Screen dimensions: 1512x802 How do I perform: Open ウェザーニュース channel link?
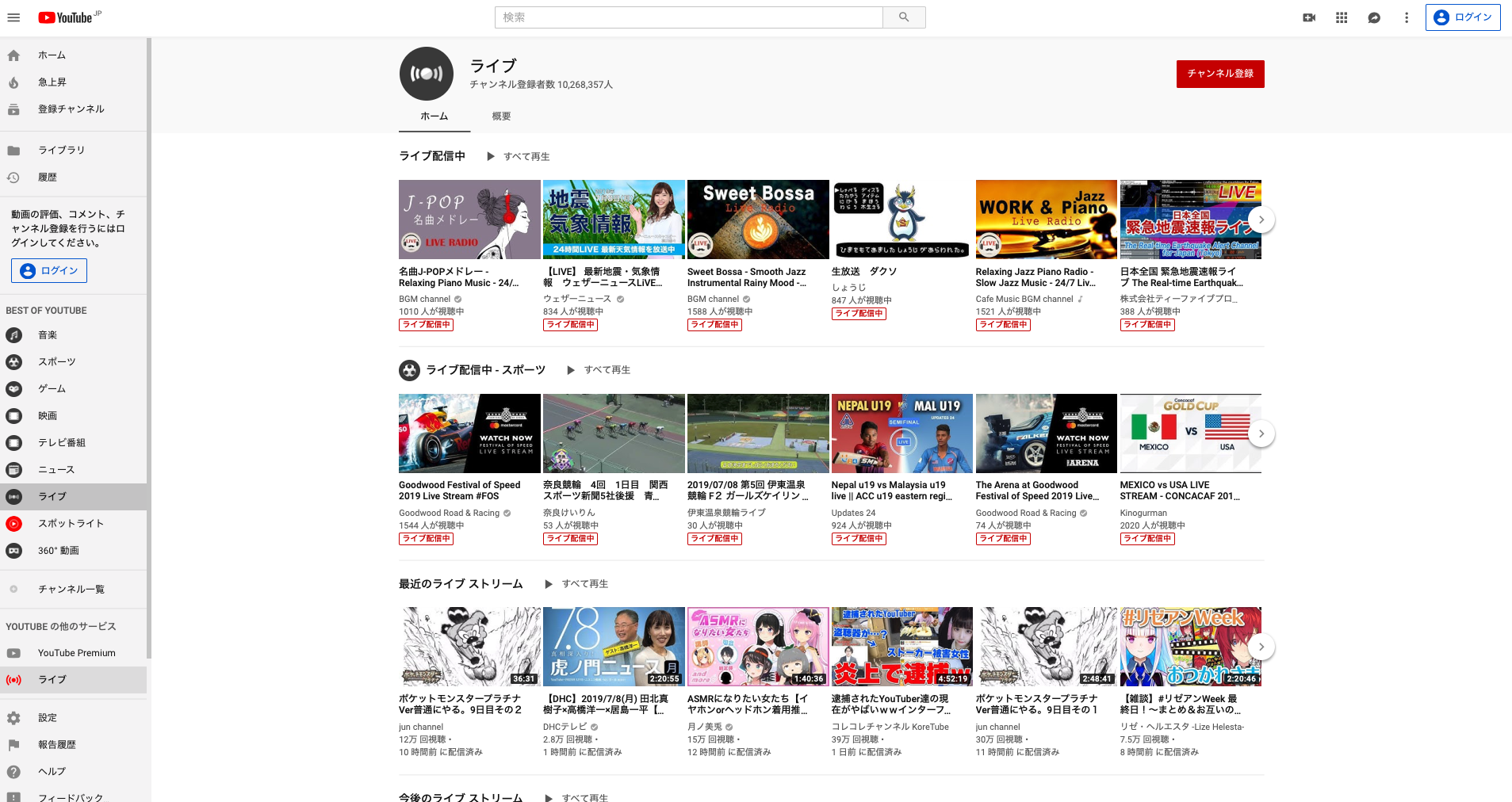click(x=577, y=299)
